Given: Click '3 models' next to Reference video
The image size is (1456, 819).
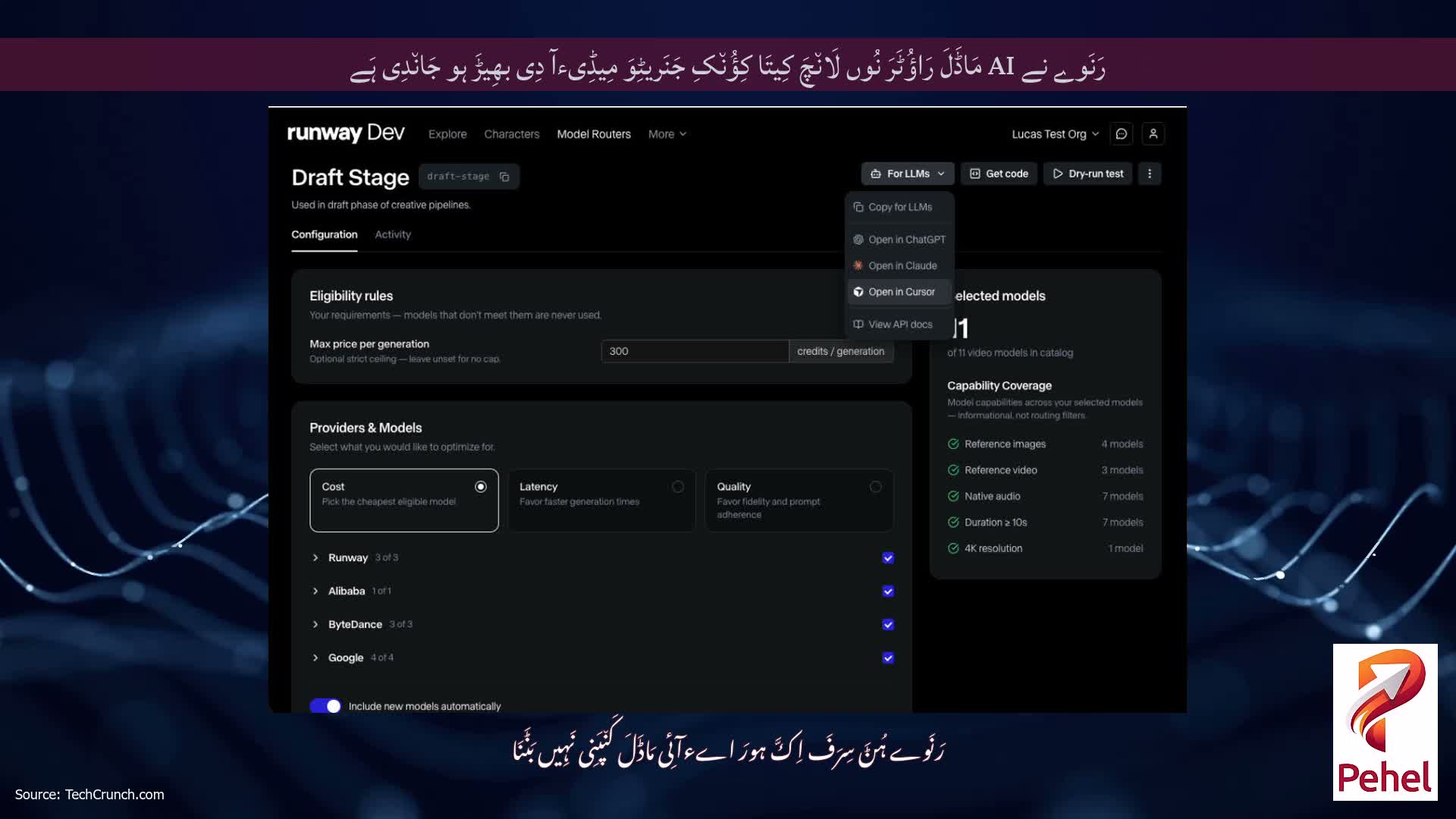Looking at the screenshot, I should (x=1122, y=470).
